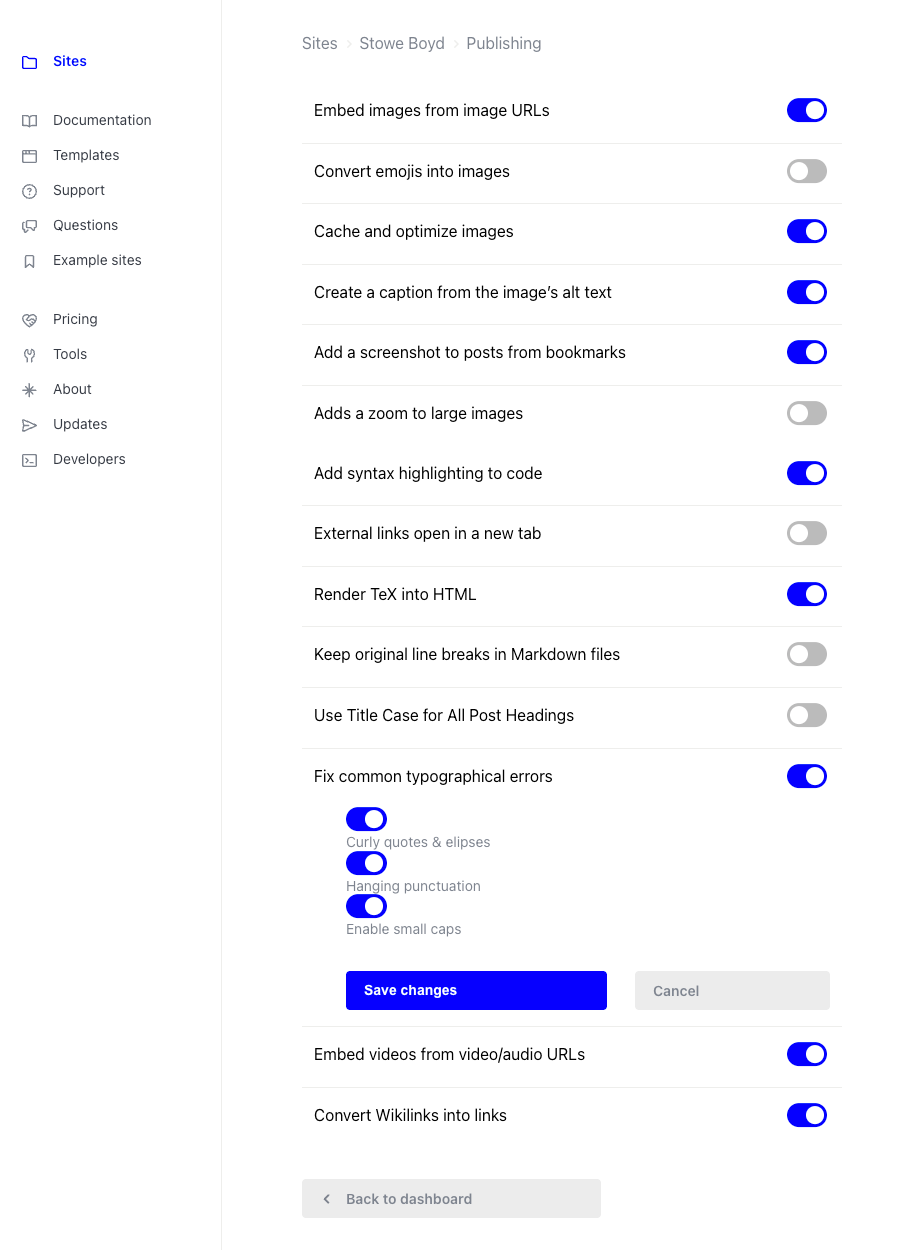
Task: Click Back to dashboard button
Action: pyautogui.click(x=451, y=1198)
